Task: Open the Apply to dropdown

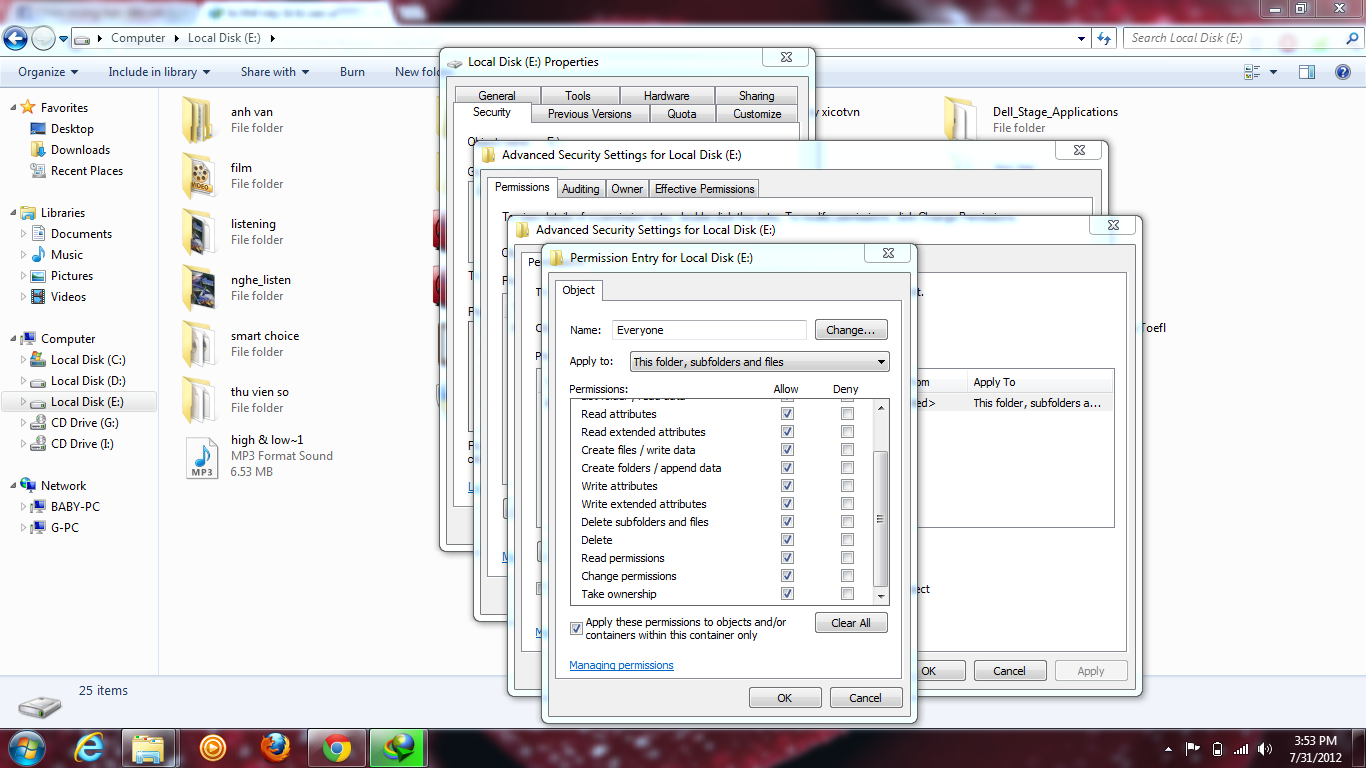Action: [759, 362]
